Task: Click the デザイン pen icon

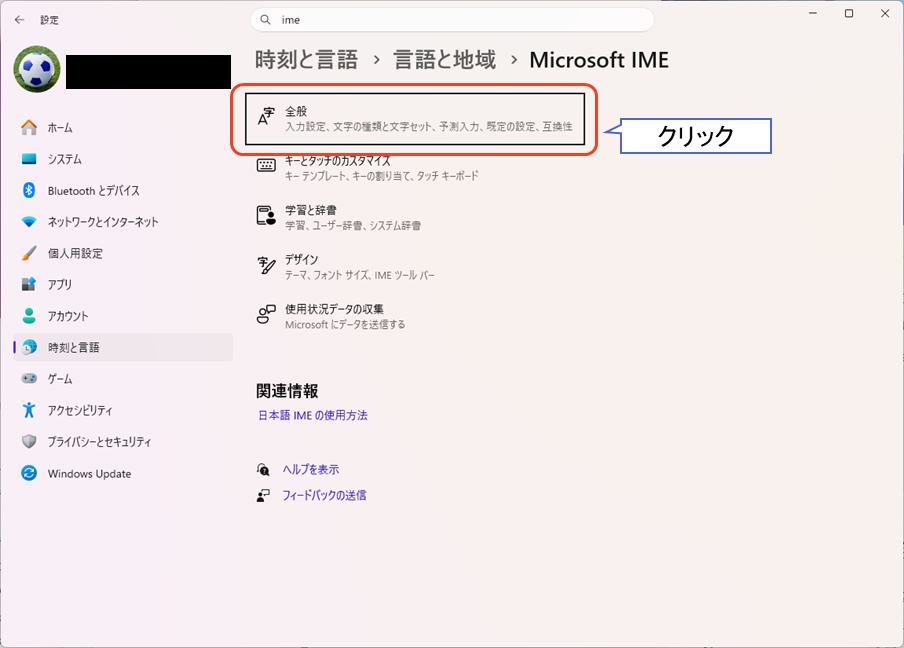Action: [x=266, y=265]
